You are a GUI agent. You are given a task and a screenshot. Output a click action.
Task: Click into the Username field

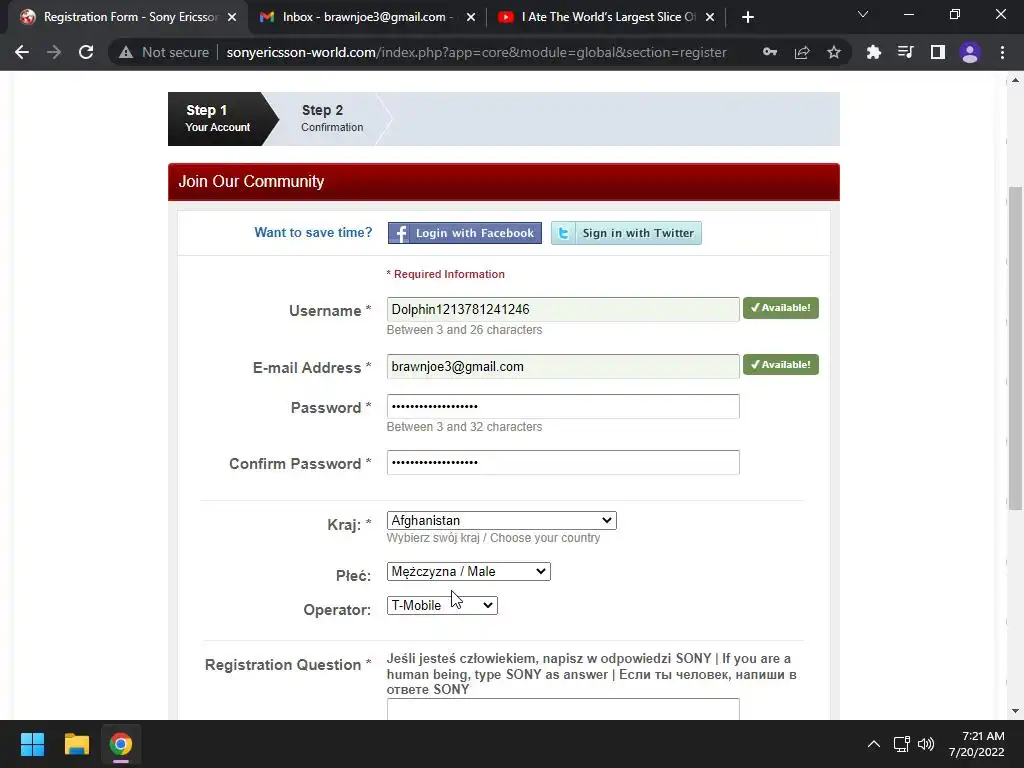[563, 310]
